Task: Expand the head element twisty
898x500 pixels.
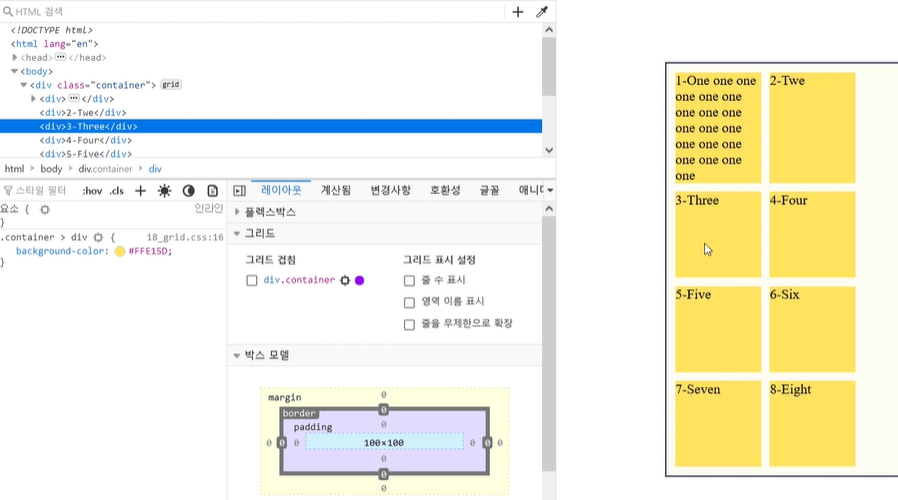Action: [14, 57]
